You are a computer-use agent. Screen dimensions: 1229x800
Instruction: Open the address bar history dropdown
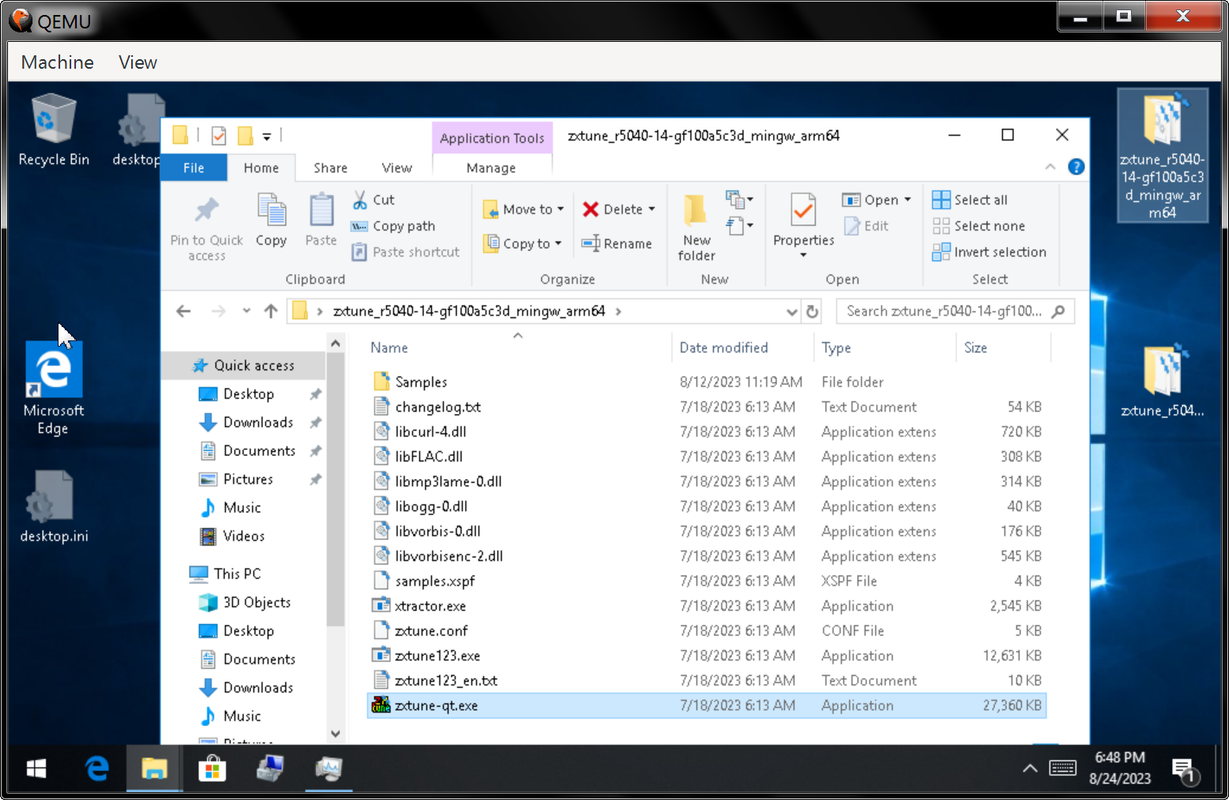coord(792,311)
